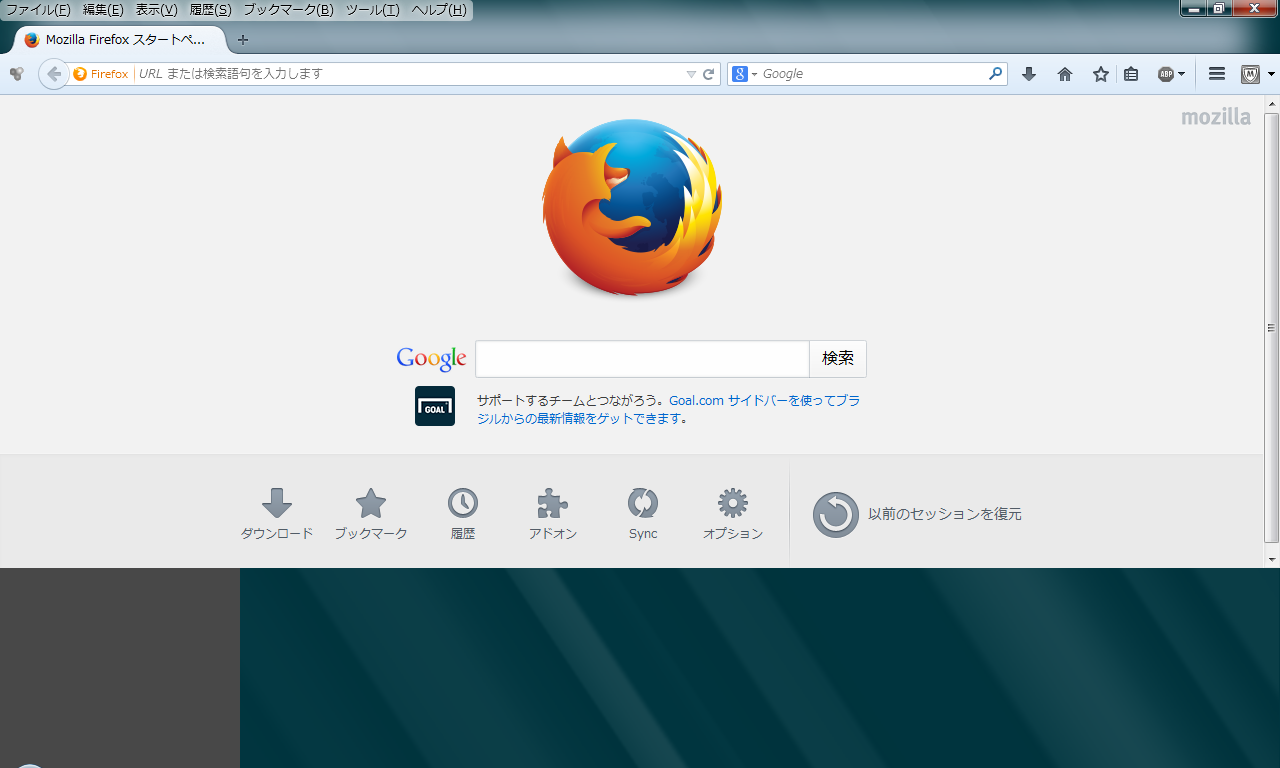Click the Downloads arrow in the toolbar

(1029, 74)
